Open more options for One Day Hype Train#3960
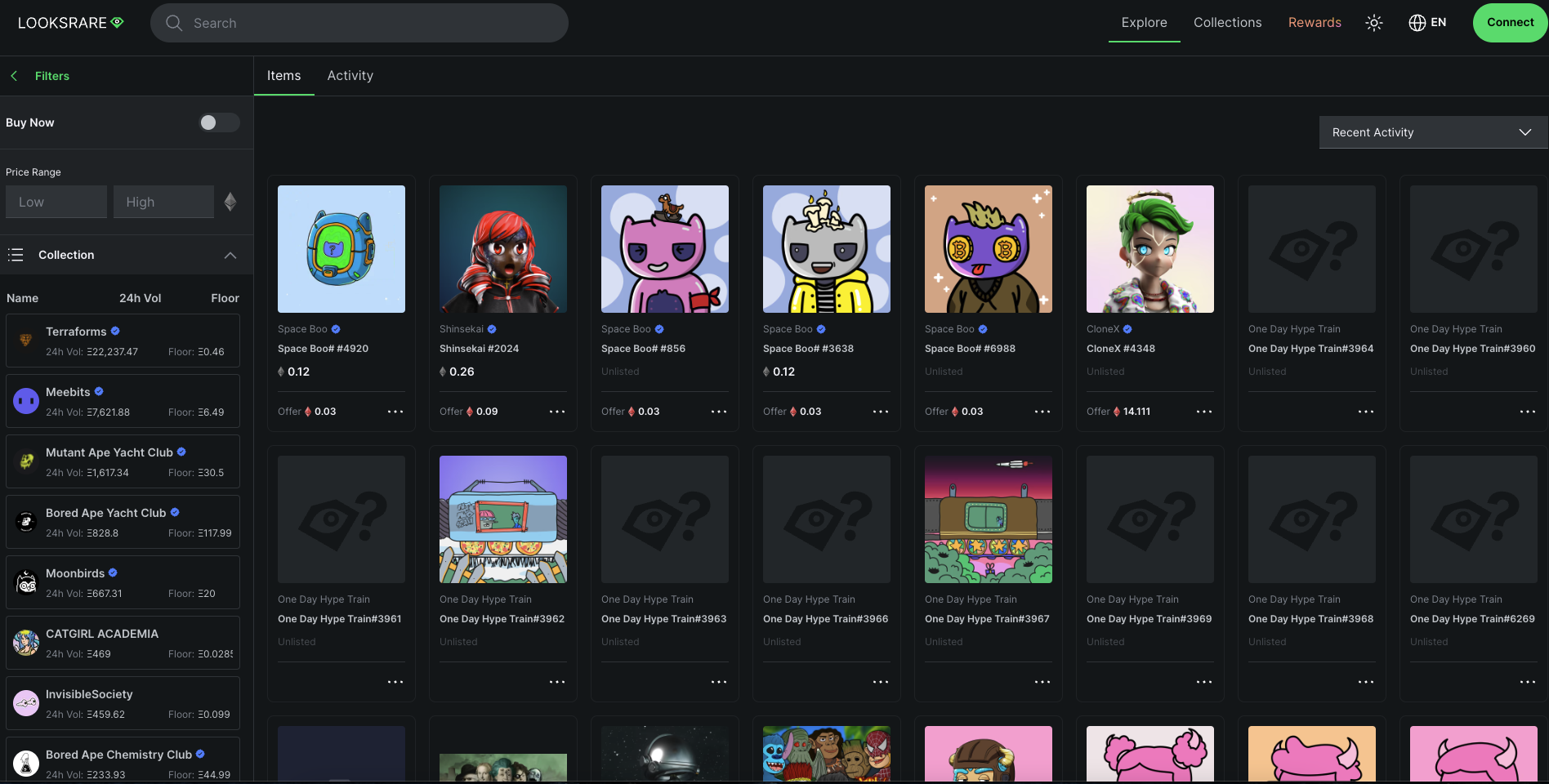 (1528, 412)
